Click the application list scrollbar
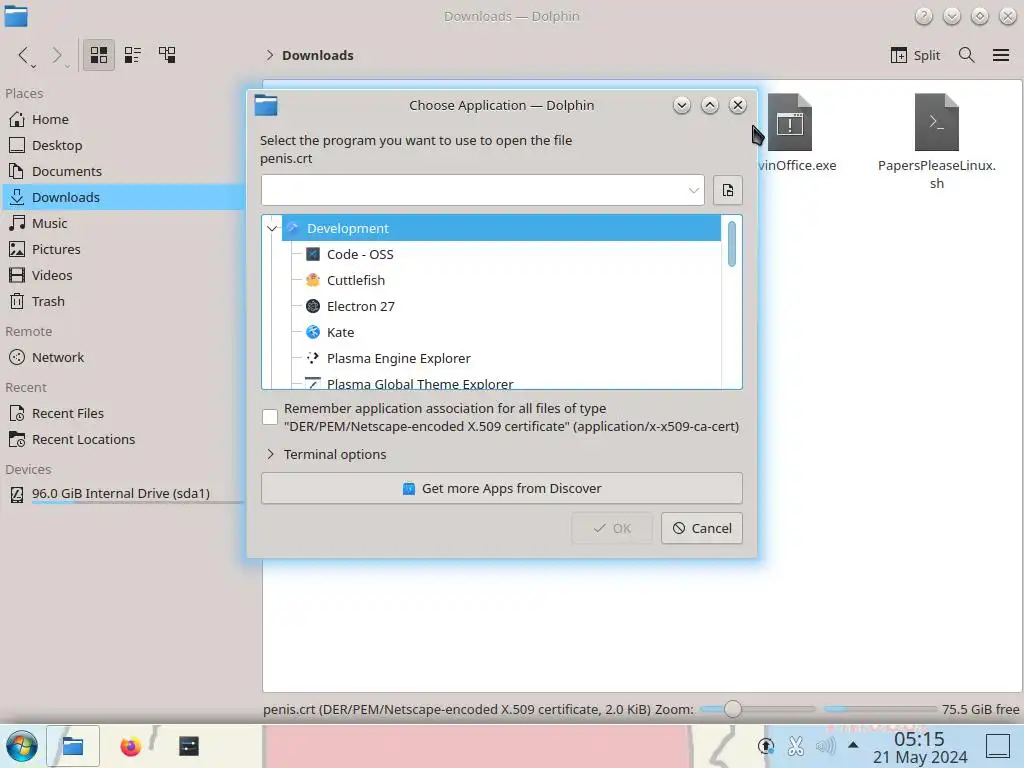This screenshot has height=768, width=1024. pos(731,244)
